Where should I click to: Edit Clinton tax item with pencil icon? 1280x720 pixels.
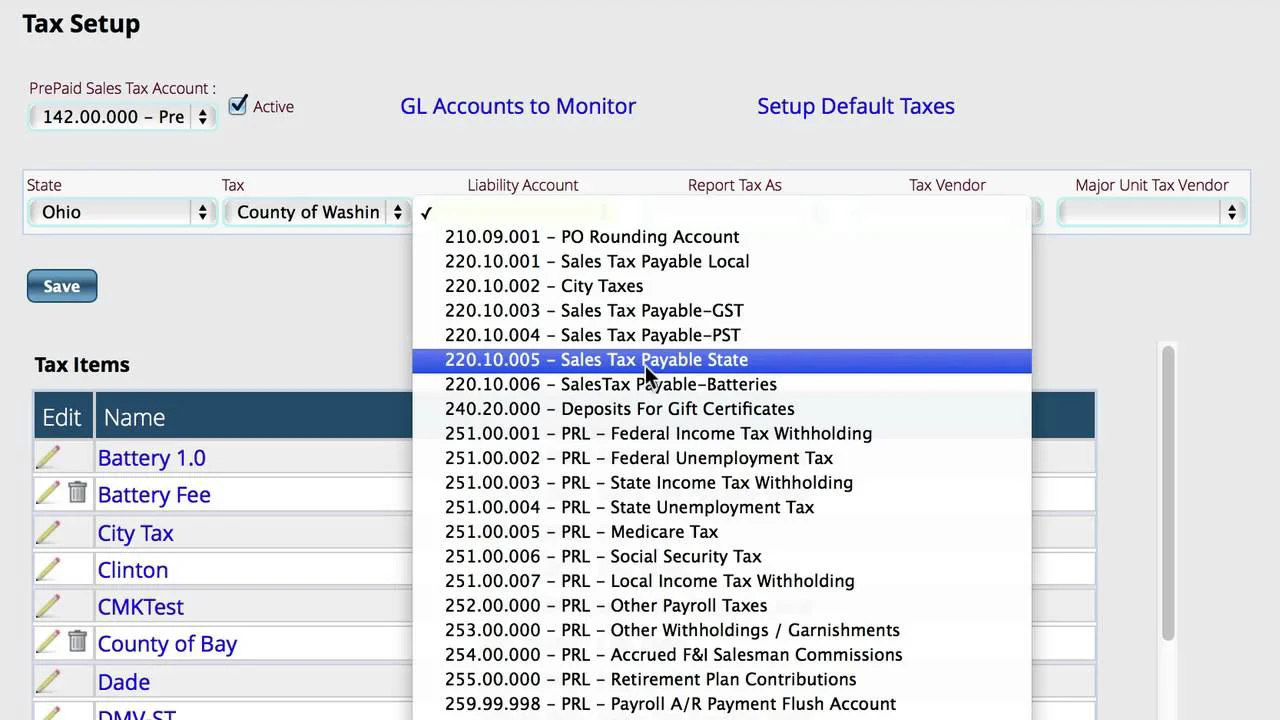pyautogui.click(x=48, y=569)
